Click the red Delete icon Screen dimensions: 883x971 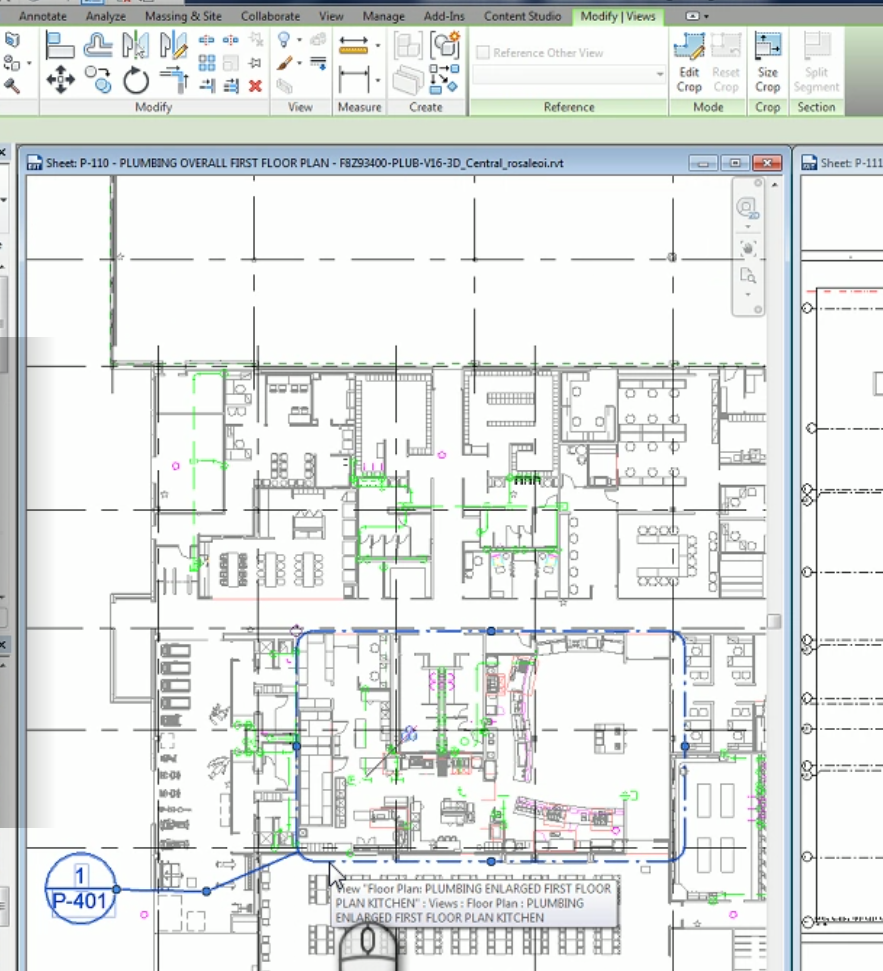click(x=255, y=85)
